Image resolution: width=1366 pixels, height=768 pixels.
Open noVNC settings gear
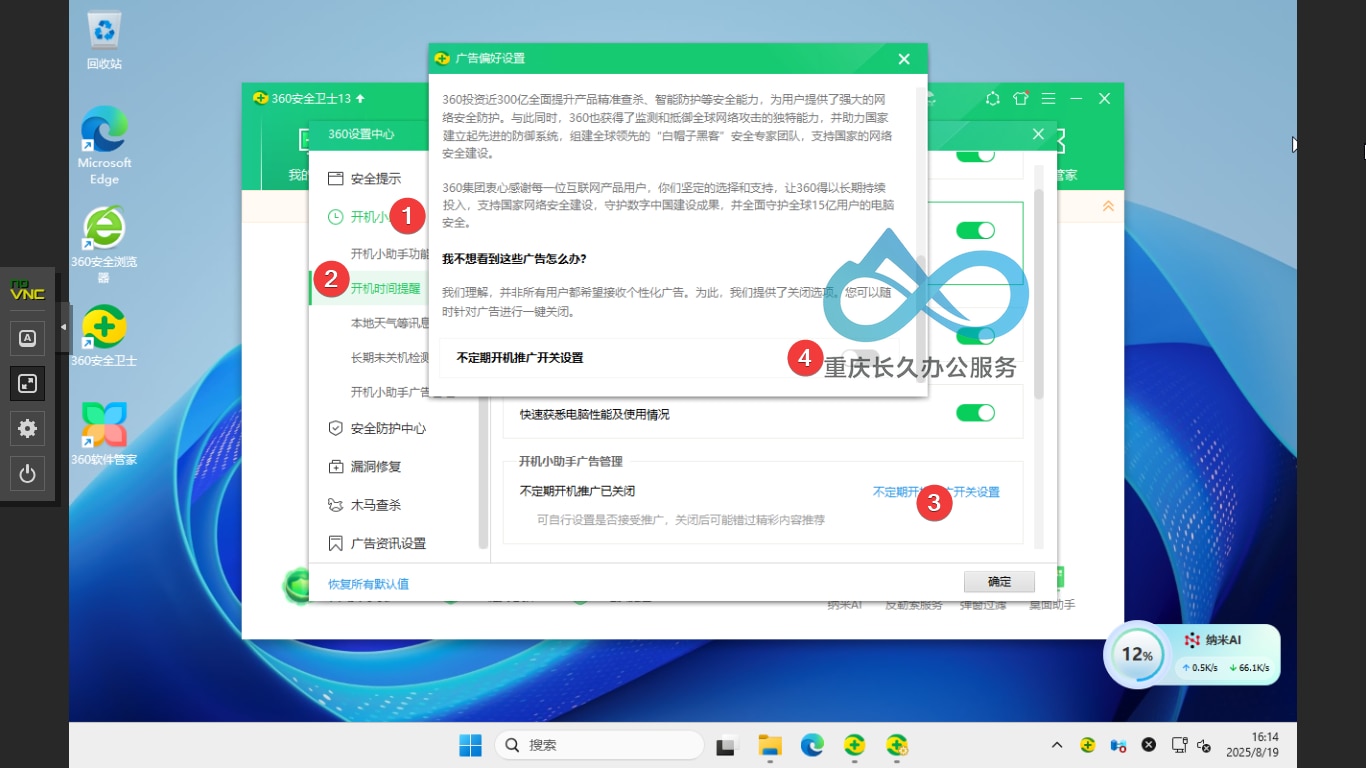click(27, 428)
